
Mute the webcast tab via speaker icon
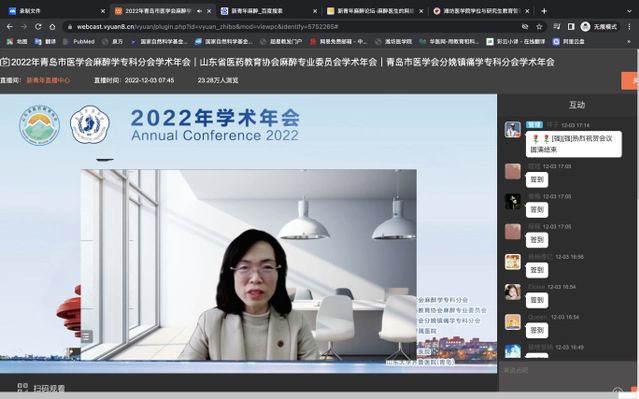pos(199,11)
